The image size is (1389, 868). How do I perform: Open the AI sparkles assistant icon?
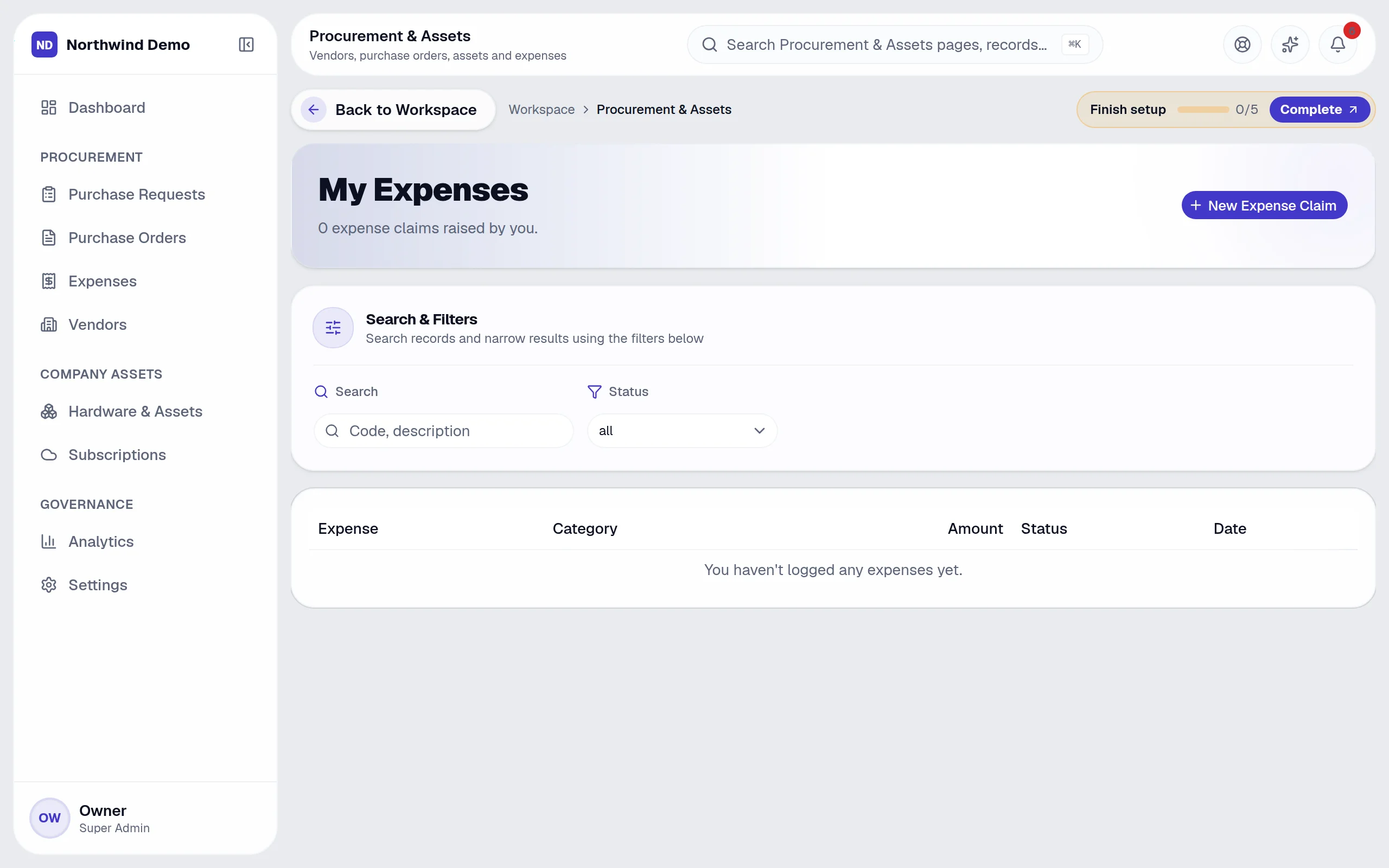click(x=1290, y=45)
